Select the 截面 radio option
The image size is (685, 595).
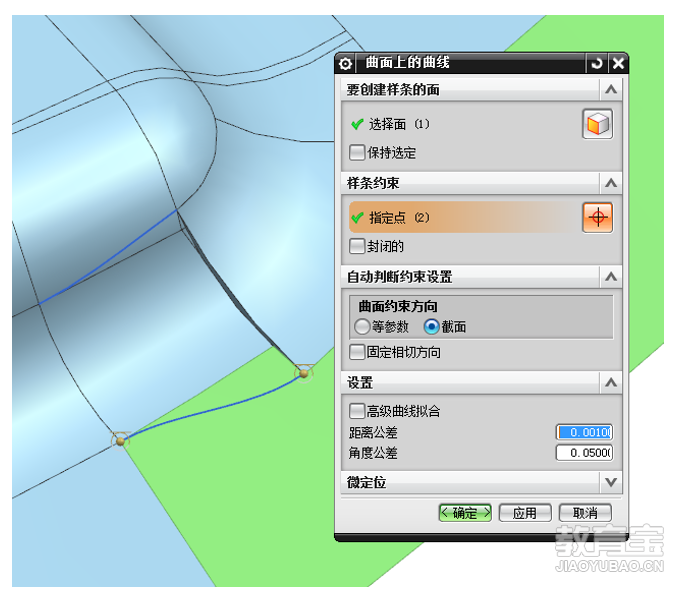tap(432, 326)
